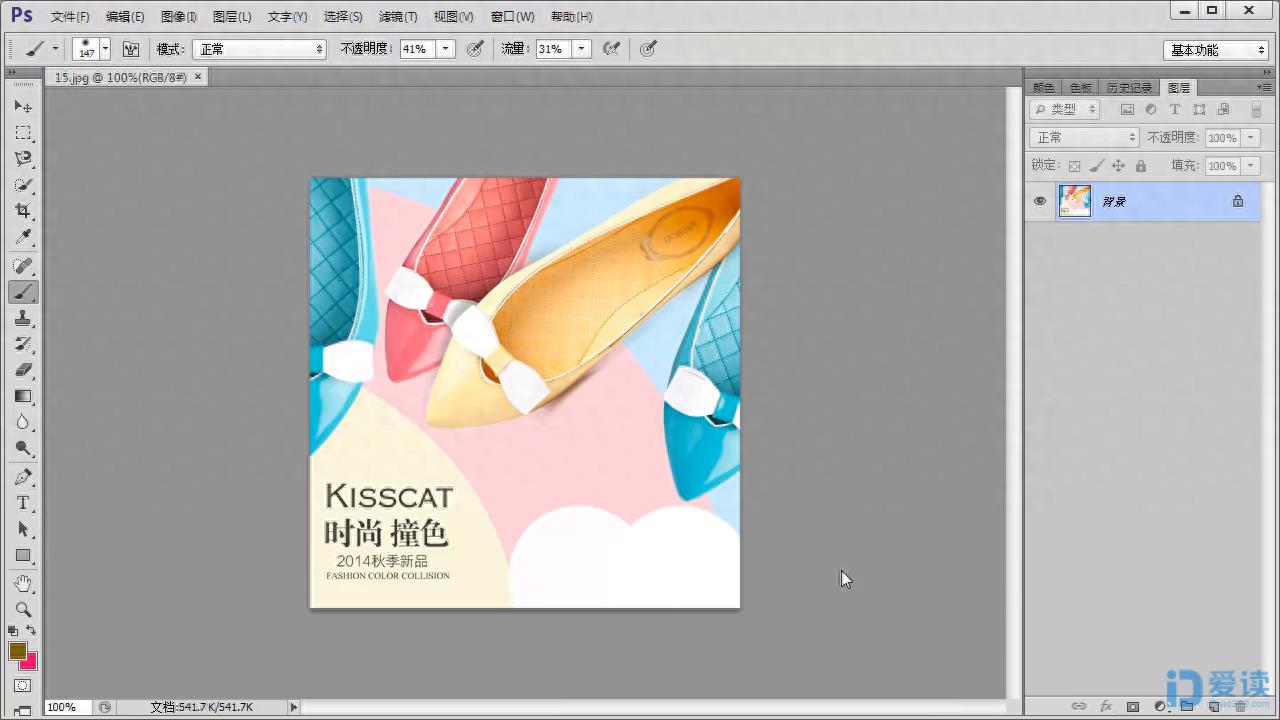Select the Gradient tool
The image size is (1280, 720).
(23, 396)
